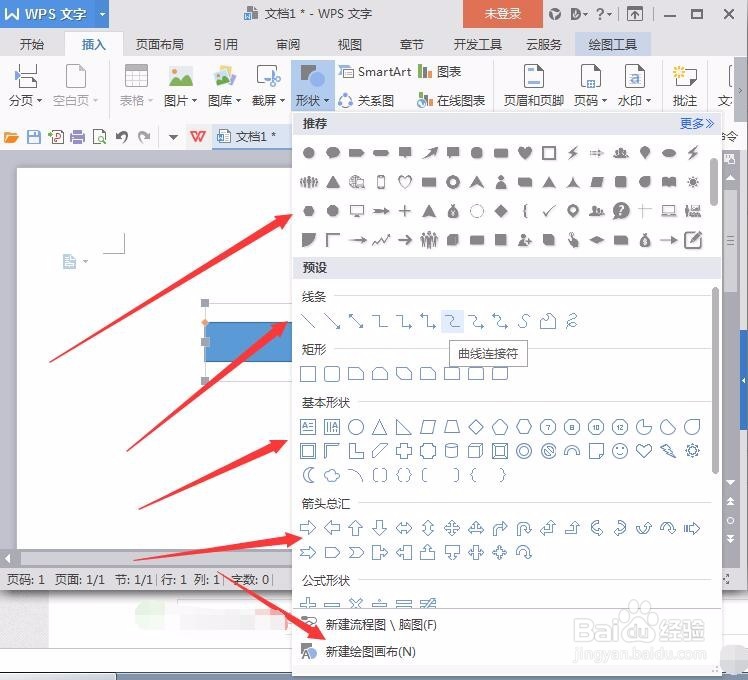Click the undo icon

(122, 137)
